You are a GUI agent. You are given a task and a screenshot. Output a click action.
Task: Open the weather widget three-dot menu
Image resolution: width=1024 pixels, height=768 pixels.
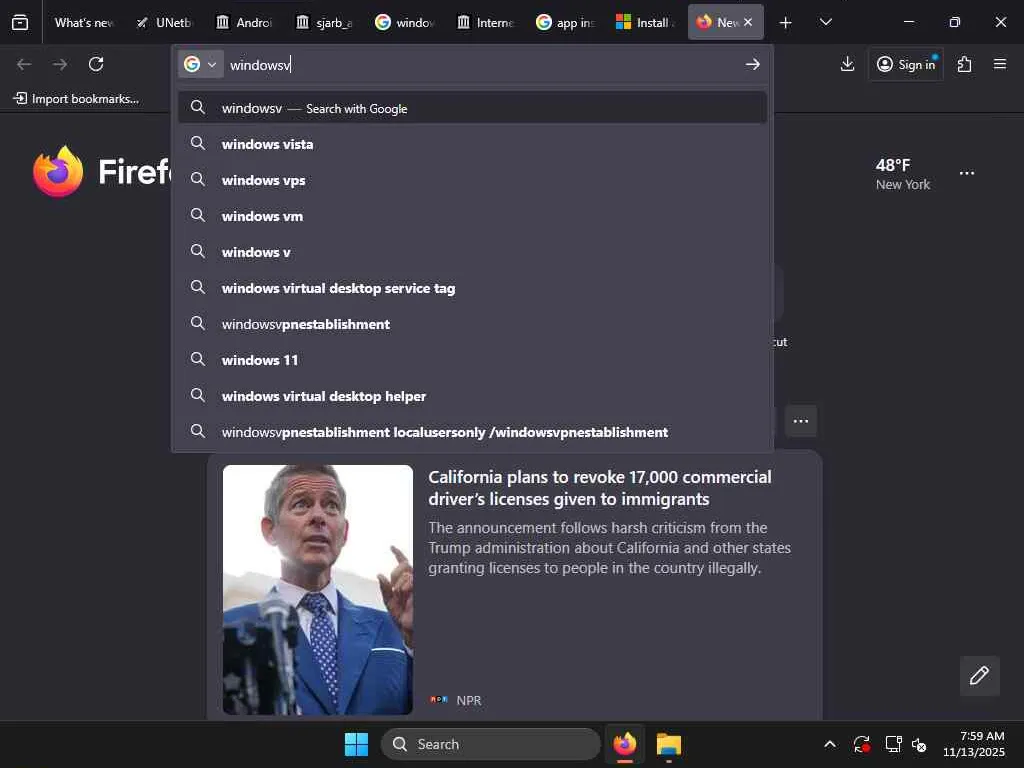point(967,173)
